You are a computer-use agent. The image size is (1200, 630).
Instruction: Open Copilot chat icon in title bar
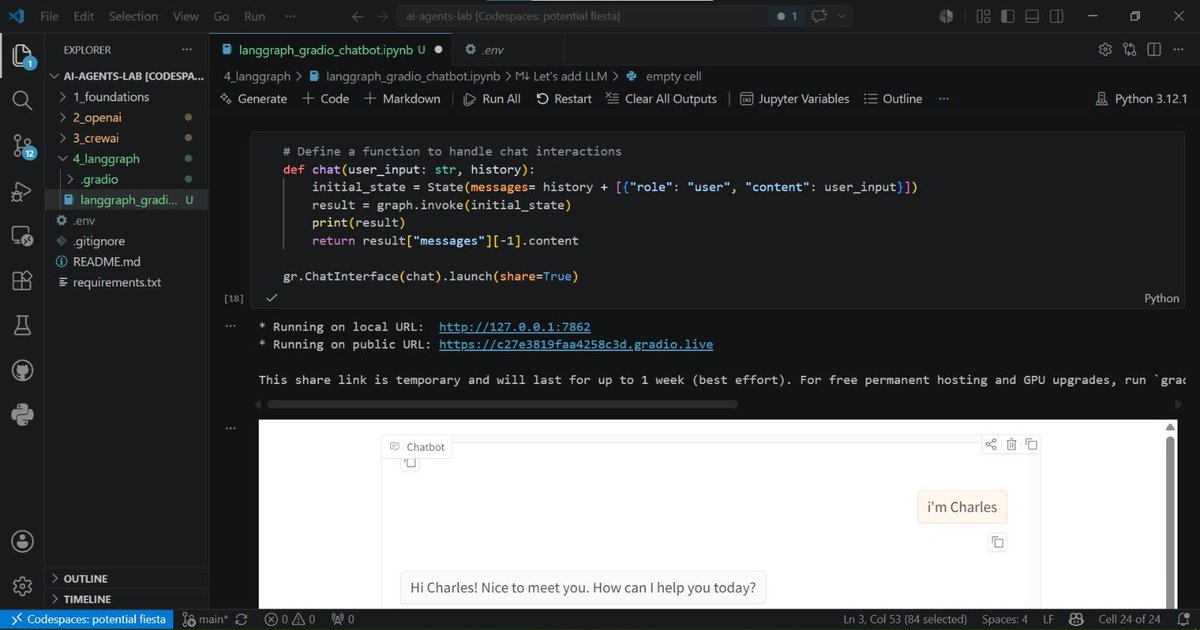tap(821, 16)
